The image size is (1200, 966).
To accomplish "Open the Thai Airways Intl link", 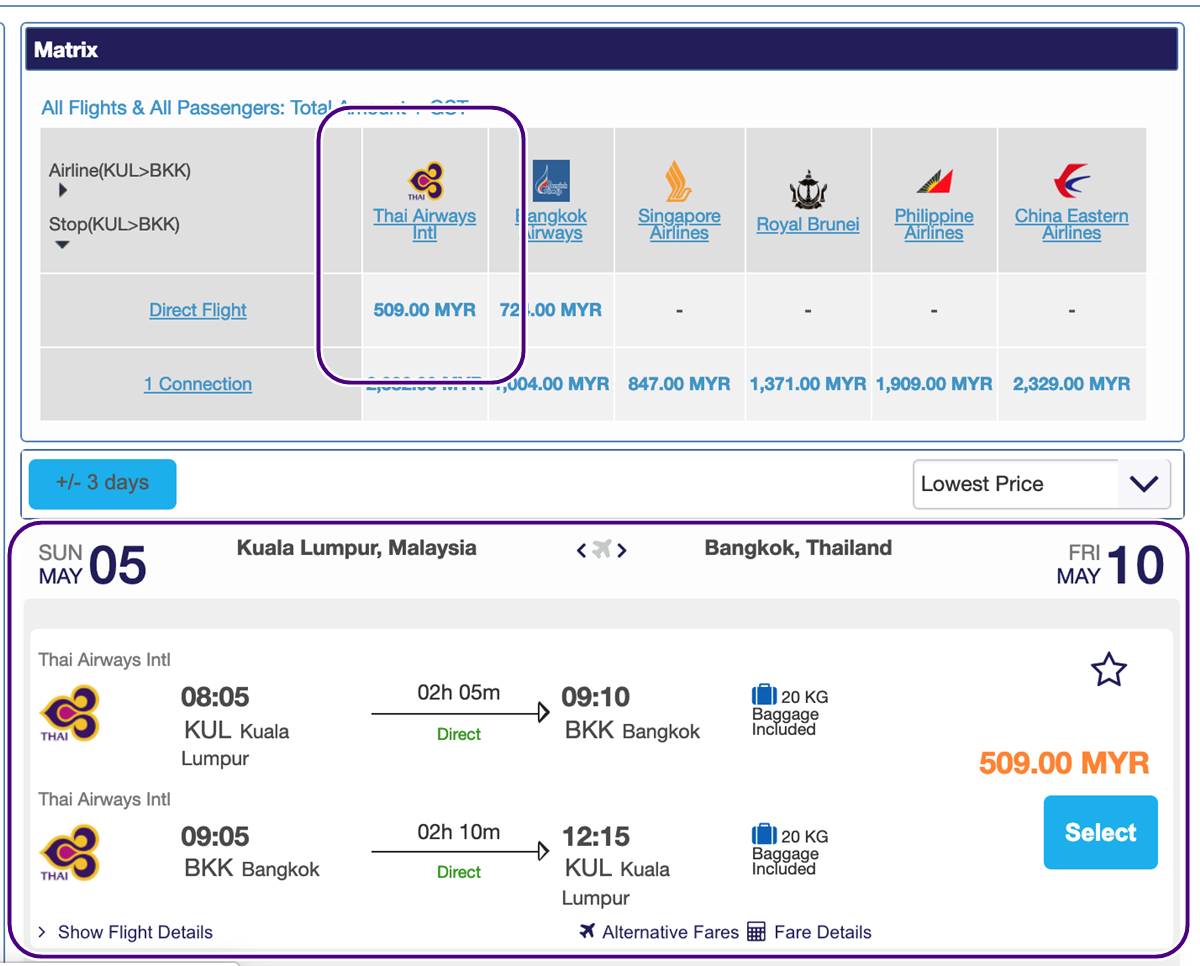I will (x=425, y=224).
